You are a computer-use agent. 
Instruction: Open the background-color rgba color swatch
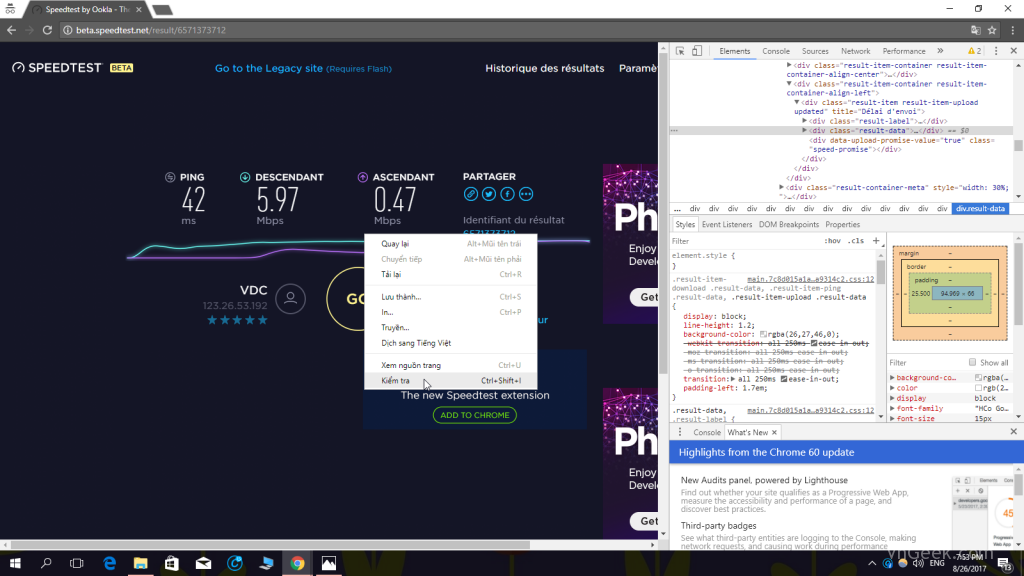coord(763,334)
